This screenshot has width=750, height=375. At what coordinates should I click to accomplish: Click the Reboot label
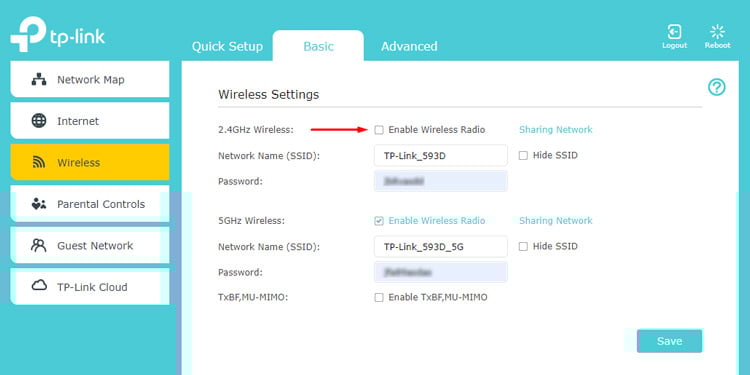coord(717,45)
